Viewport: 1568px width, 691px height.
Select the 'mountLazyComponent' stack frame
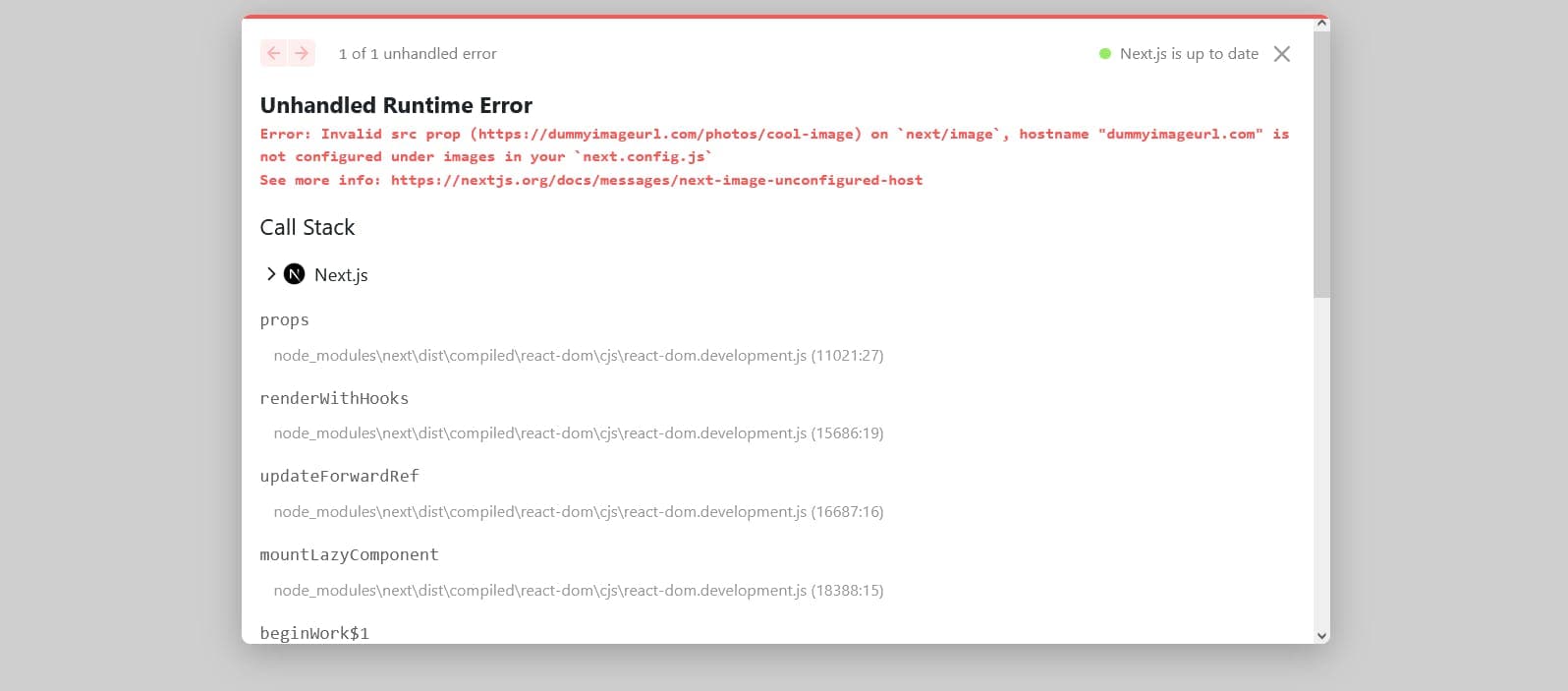(x=349, y=554)
